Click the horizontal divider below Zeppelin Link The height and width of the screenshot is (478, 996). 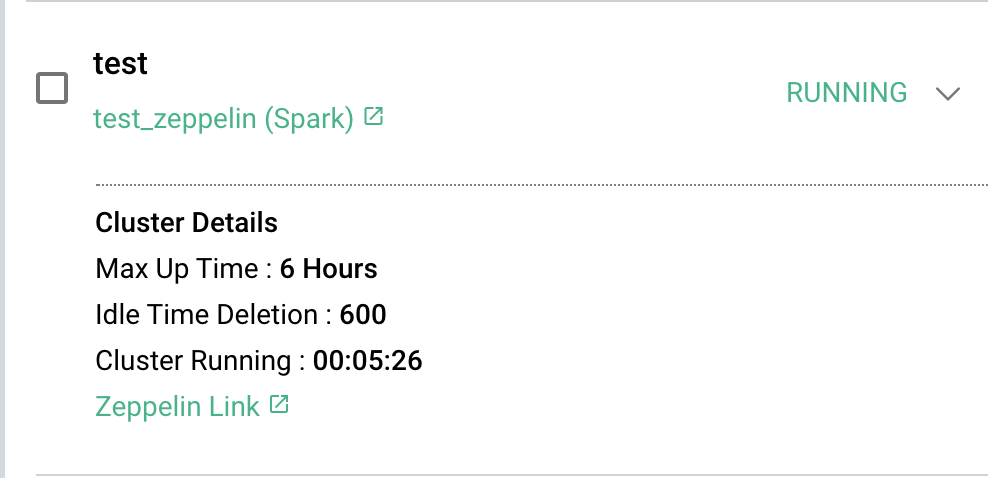pos(510,474)
